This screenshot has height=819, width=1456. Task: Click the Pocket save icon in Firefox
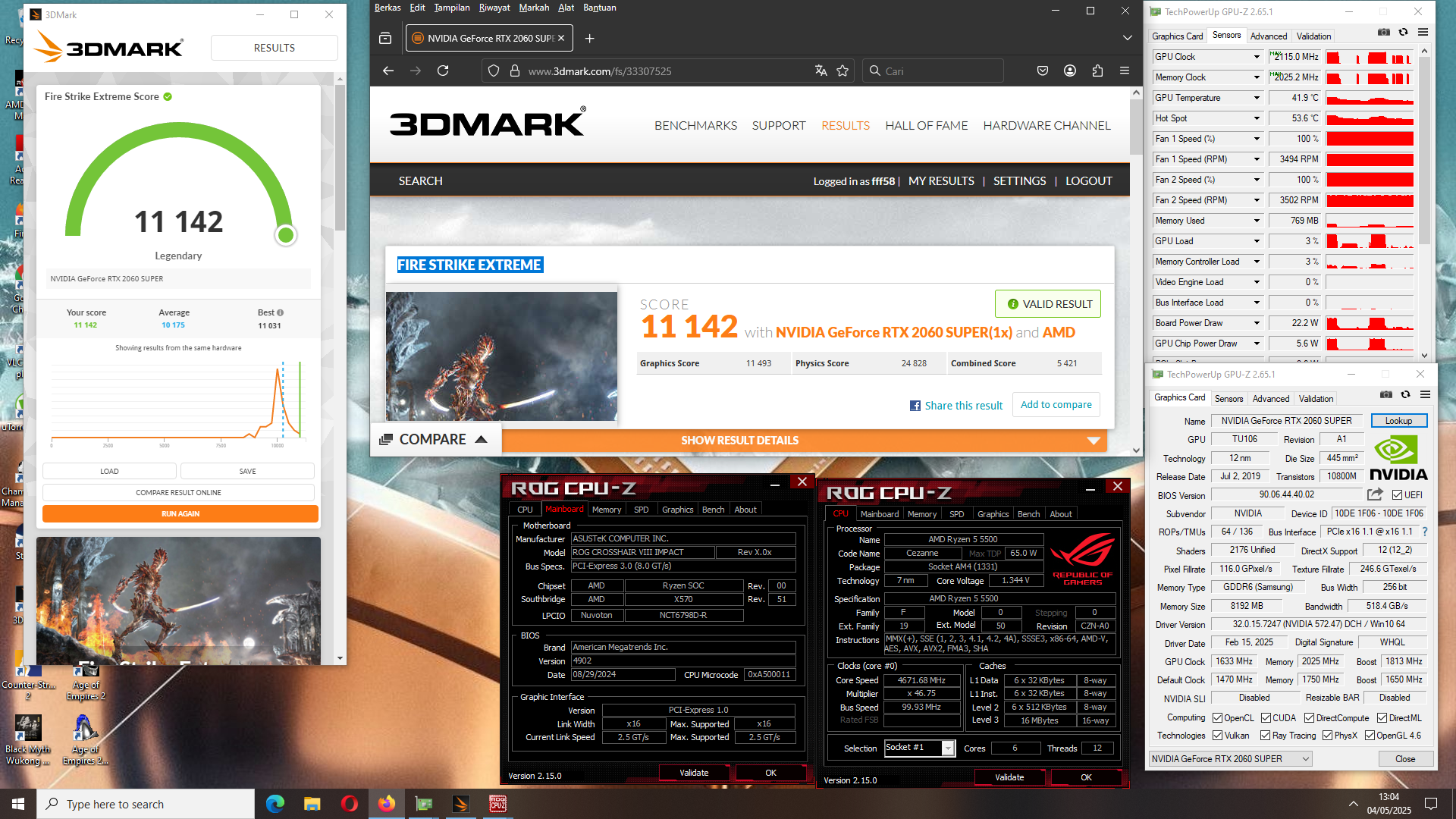1043,71
